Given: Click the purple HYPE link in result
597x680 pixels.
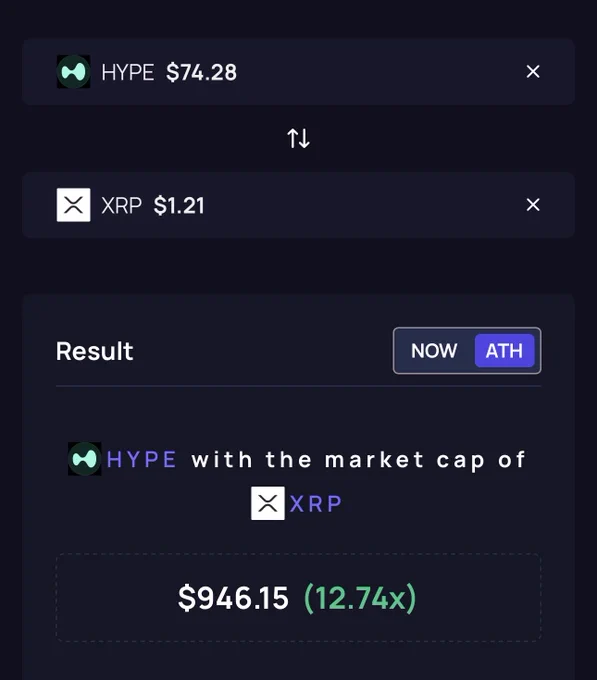Looking at the screenshot, I should click(141, 459).
